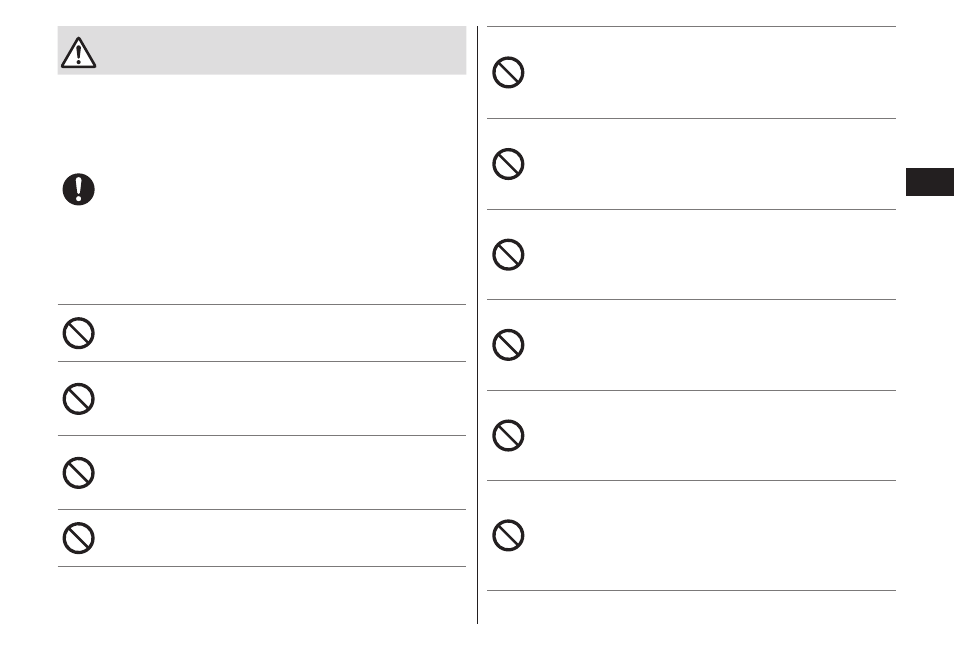This screenshot has height=671, width=954.
Task: Click the vertical divider line between columns
Action: point(478,325)
